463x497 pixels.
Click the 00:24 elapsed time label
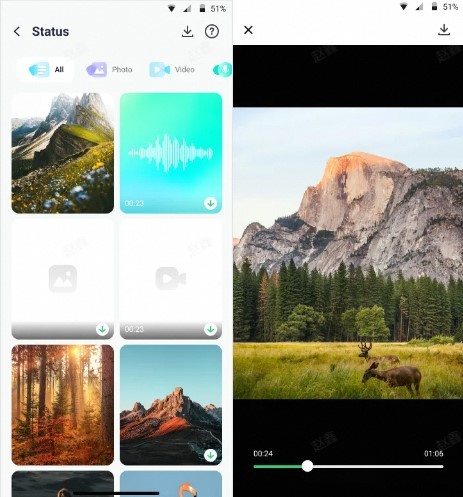[263, 453]
